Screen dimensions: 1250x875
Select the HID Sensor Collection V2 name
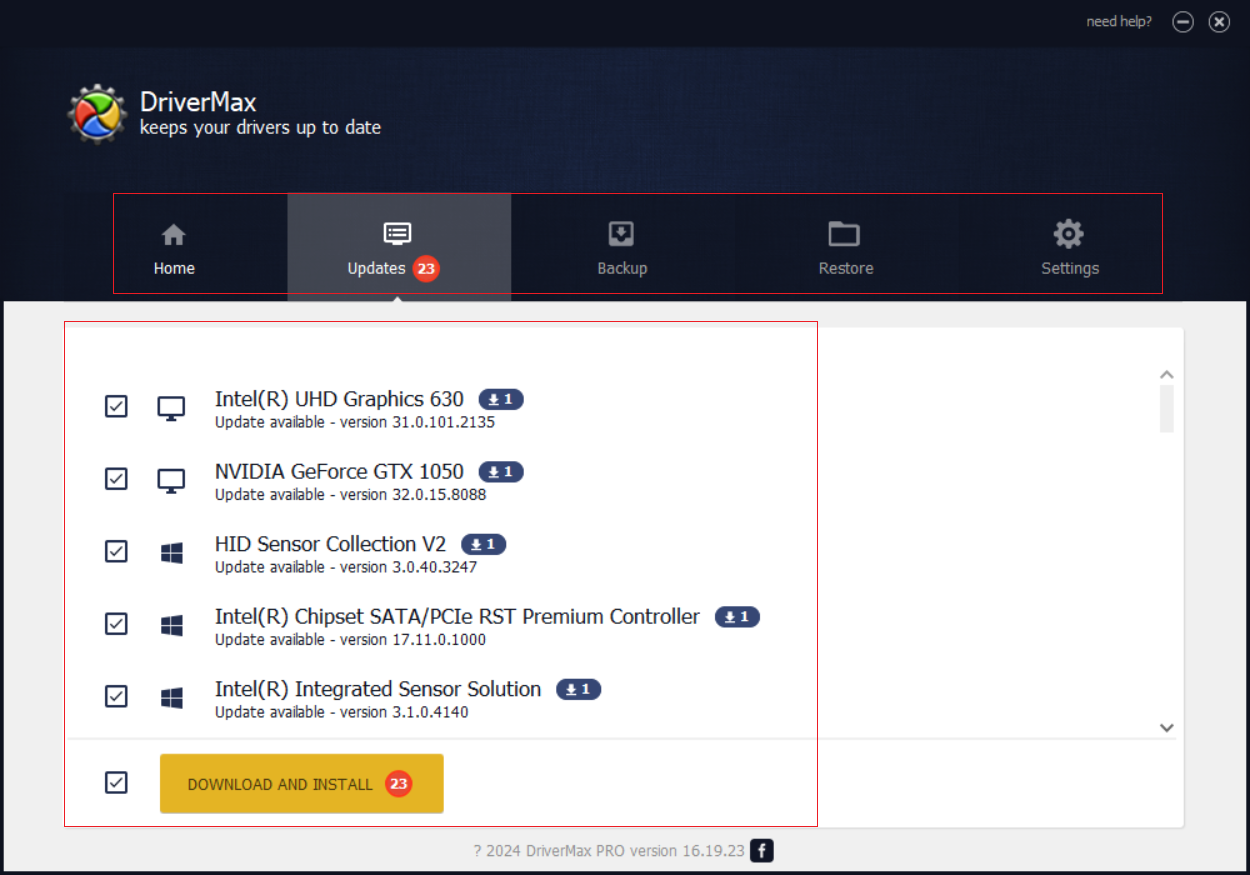330,544
